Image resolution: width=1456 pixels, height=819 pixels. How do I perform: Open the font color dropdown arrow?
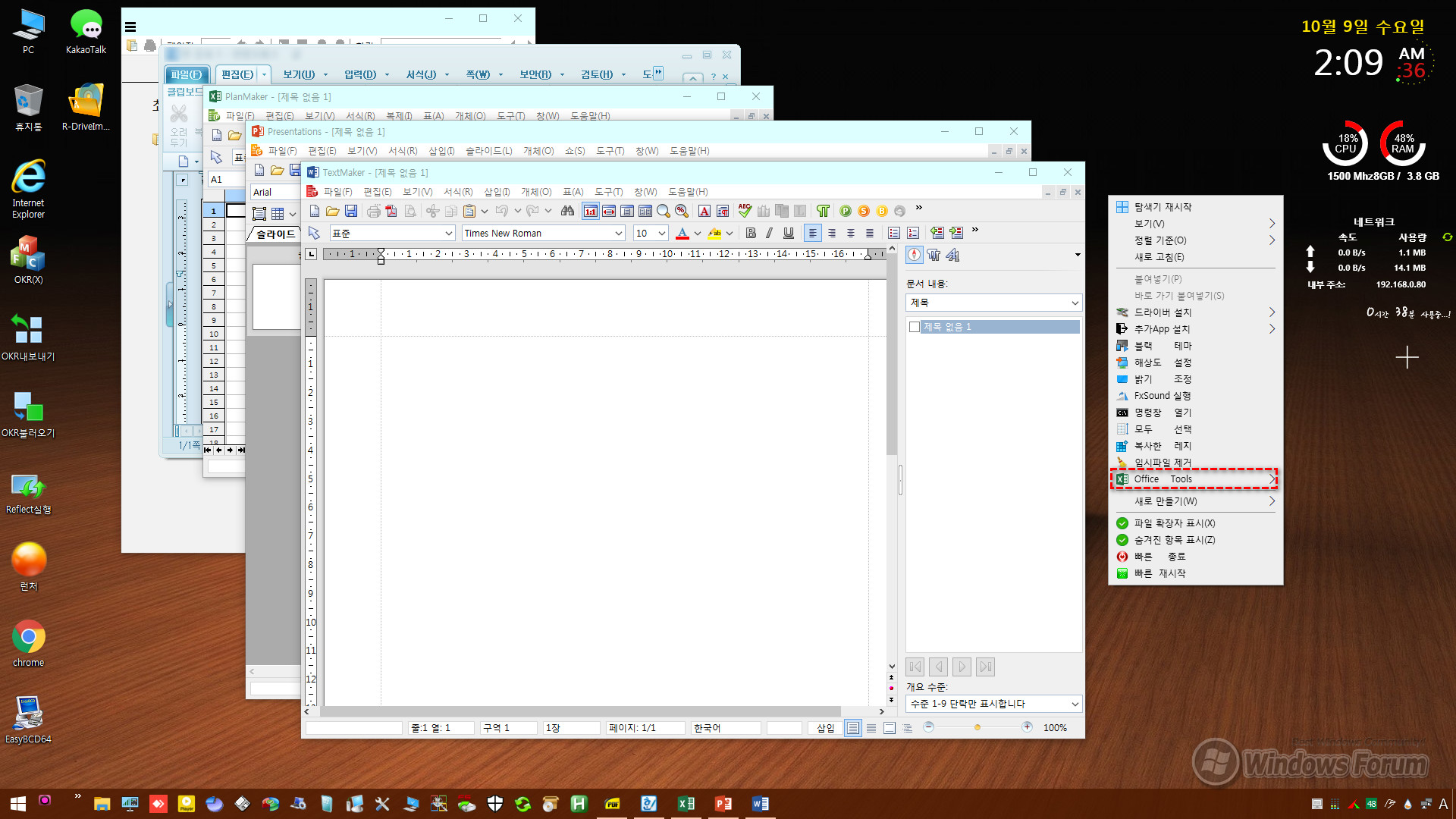pyautogui.click(x=697, y=234)
